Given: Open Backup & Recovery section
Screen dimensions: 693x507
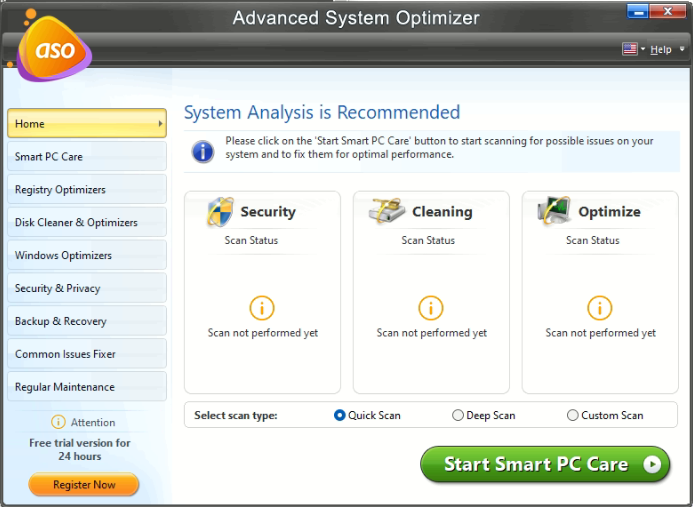Looking at the screenshot, I should coord(87,320).
